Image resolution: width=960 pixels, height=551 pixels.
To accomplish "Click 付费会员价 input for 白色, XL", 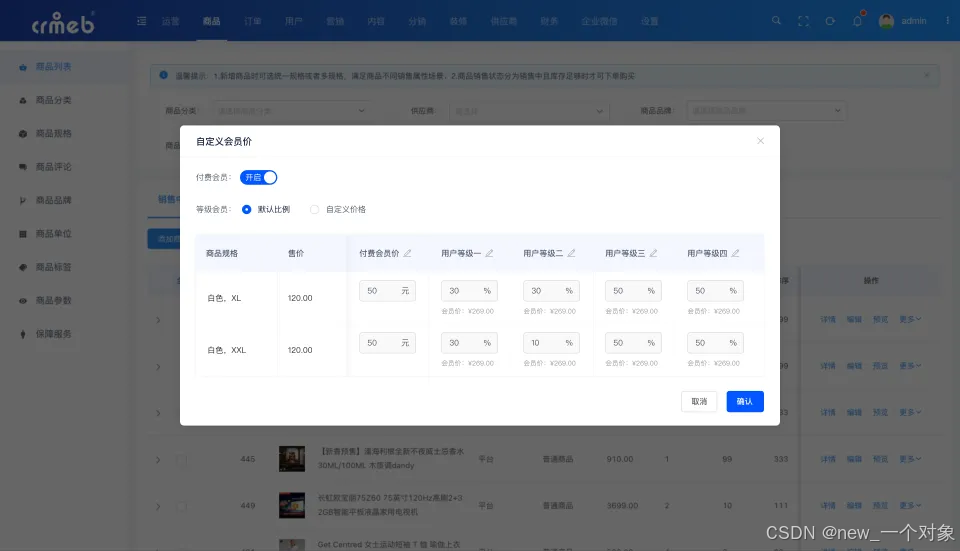I will pos(387,291).
